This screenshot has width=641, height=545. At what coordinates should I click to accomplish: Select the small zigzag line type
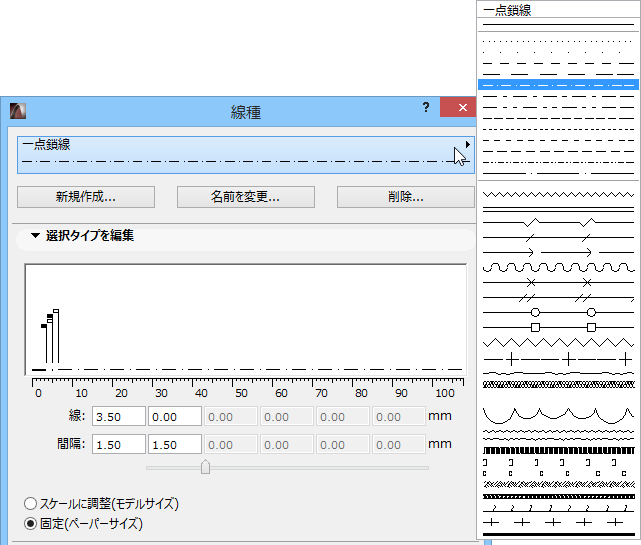click(x=558, y=194)
